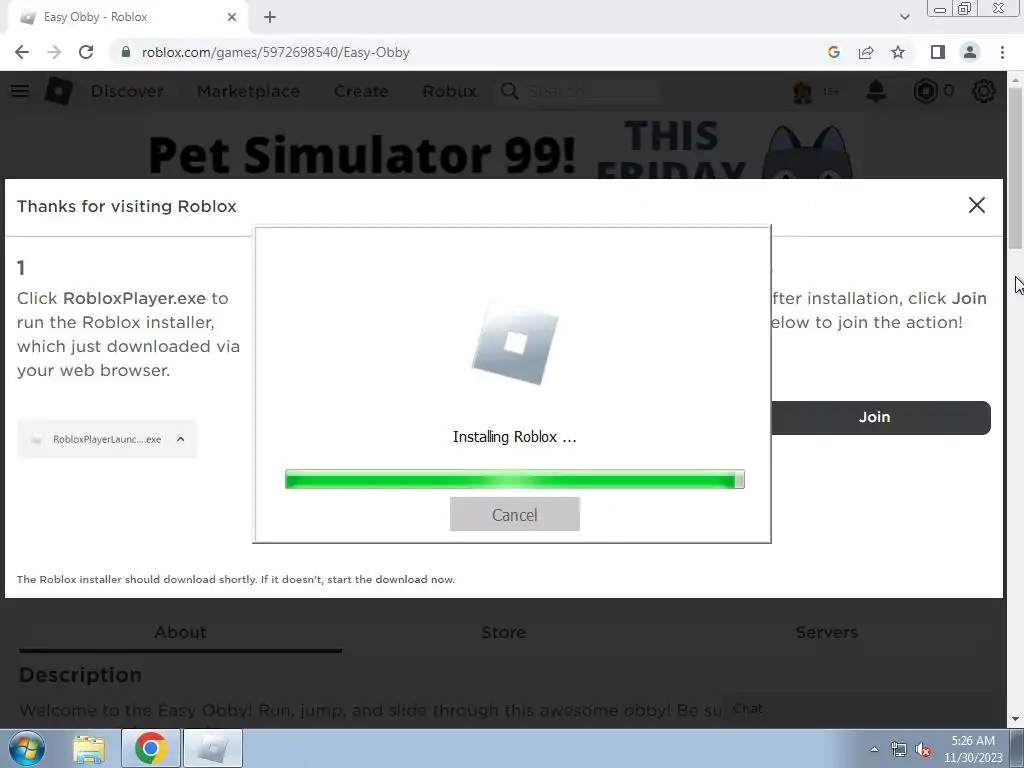Bookmark this page with the star

coord(898,52)
